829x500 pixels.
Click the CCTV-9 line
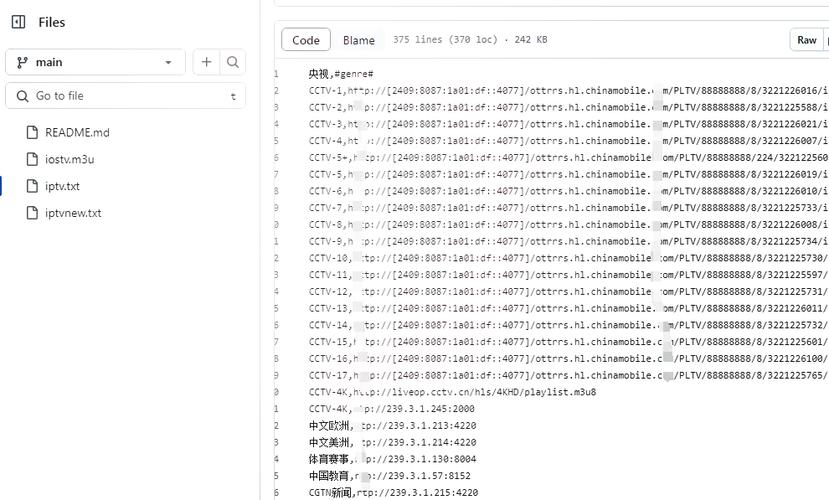point(569,242)
